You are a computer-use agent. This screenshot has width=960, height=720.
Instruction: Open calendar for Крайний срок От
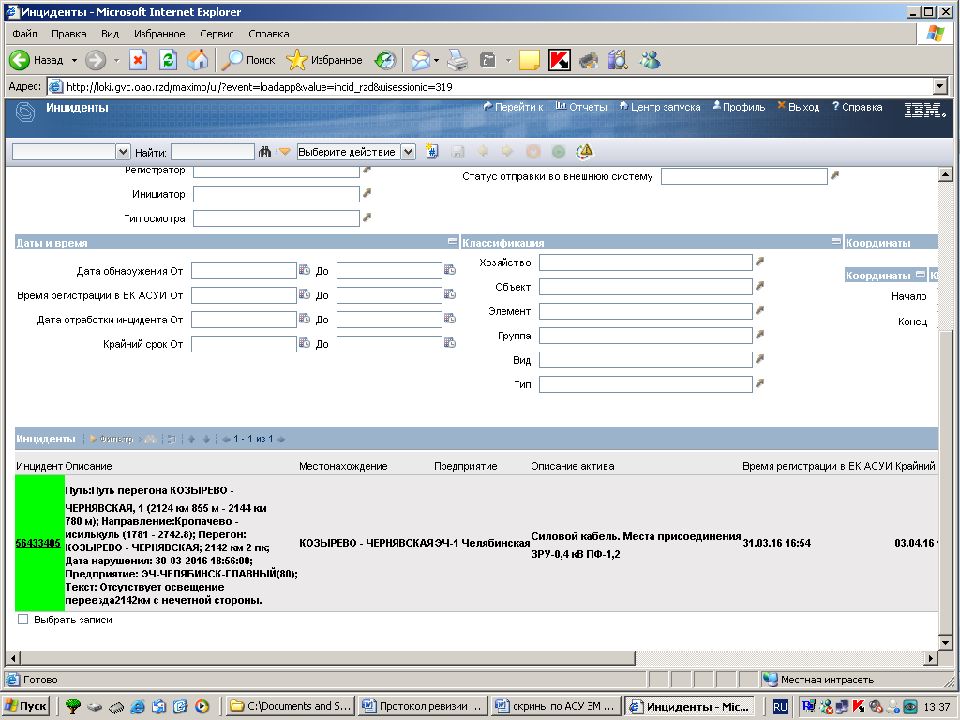coord(304,343)
